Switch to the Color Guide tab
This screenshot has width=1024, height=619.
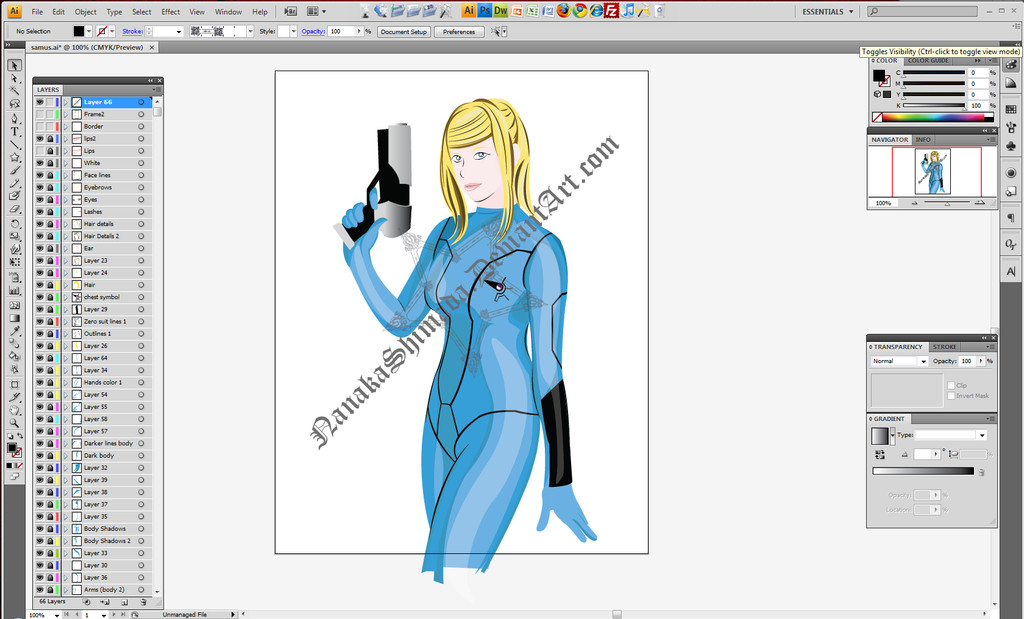(928, 61)
